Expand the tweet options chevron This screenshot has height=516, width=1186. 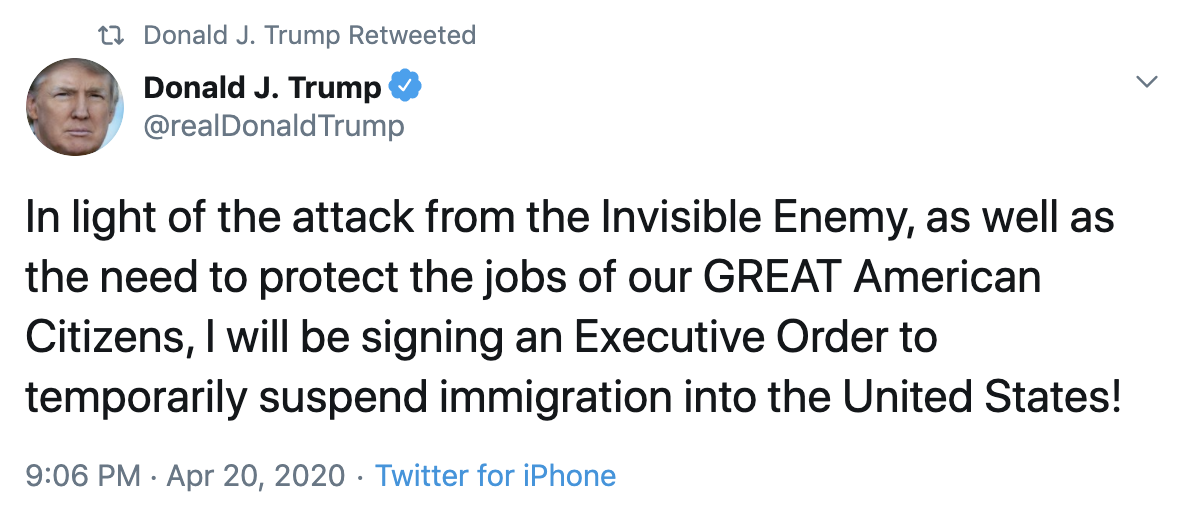point(1147,82)
